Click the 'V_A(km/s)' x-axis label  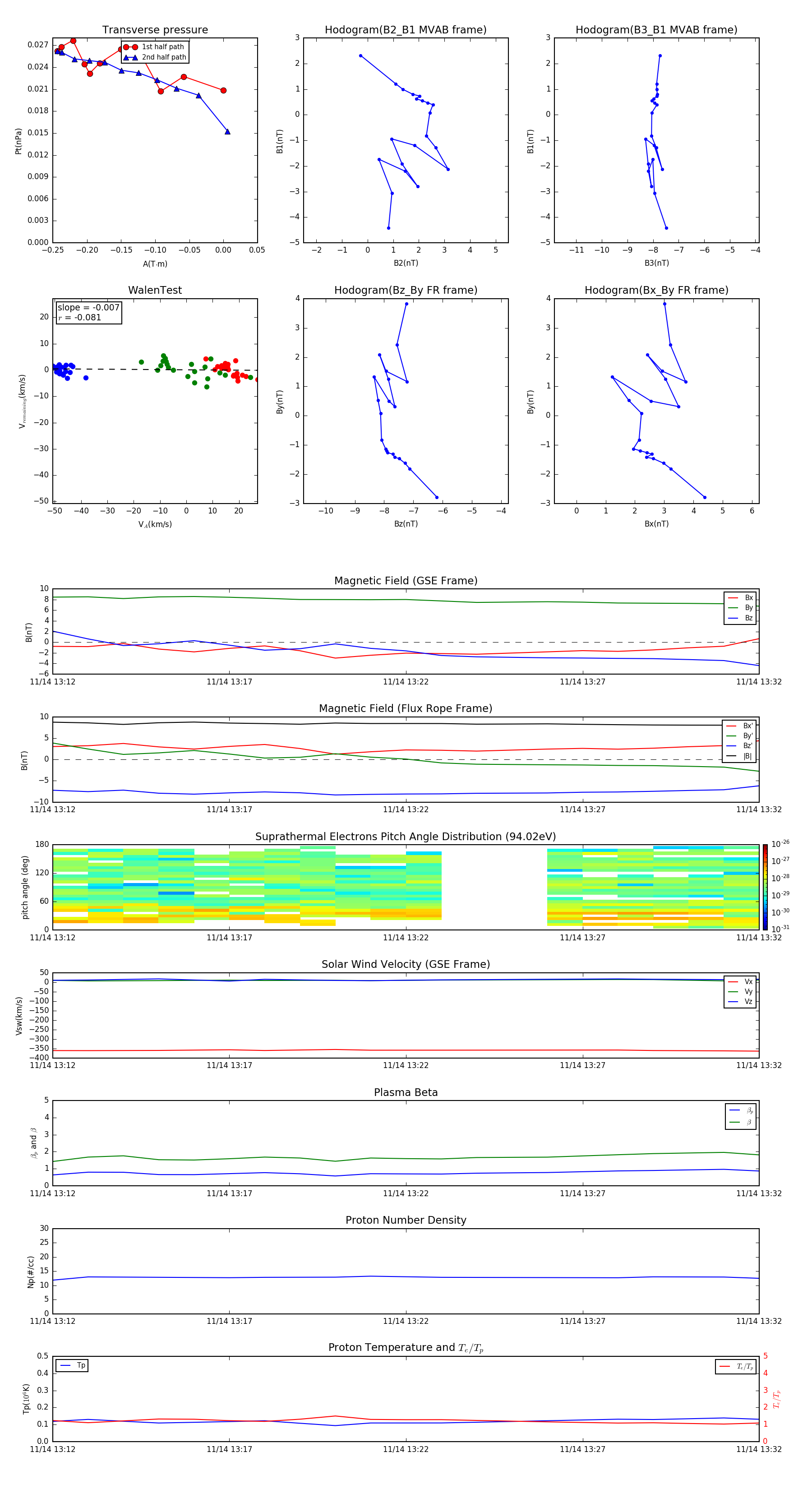click(x=155, y=524)
